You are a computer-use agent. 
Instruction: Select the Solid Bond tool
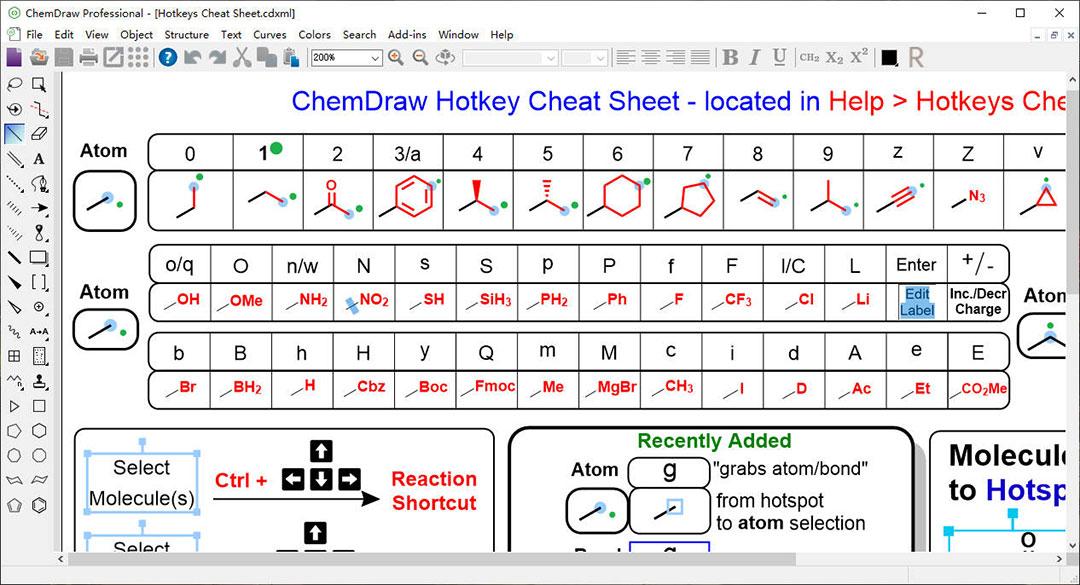14,134
